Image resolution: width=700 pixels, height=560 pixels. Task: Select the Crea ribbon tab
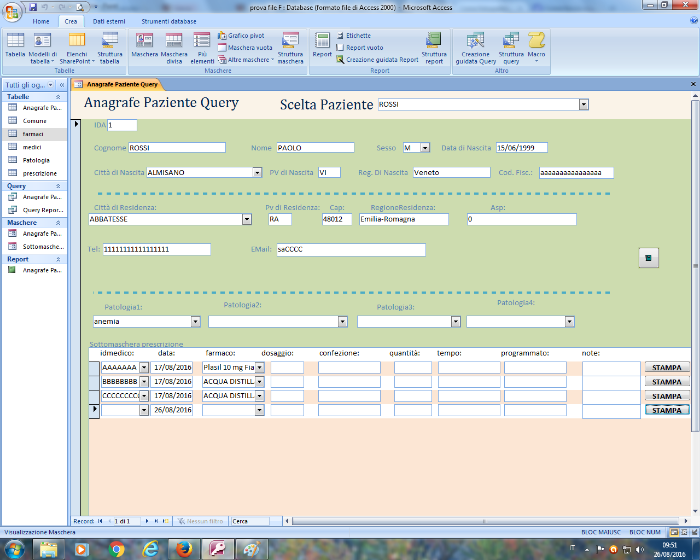pos(71,21)
